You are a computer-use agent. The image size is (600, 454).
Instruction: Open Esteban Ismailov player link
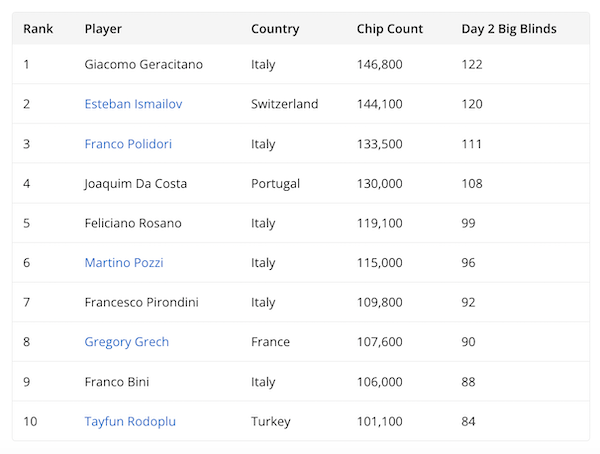(x=133, y=104)
